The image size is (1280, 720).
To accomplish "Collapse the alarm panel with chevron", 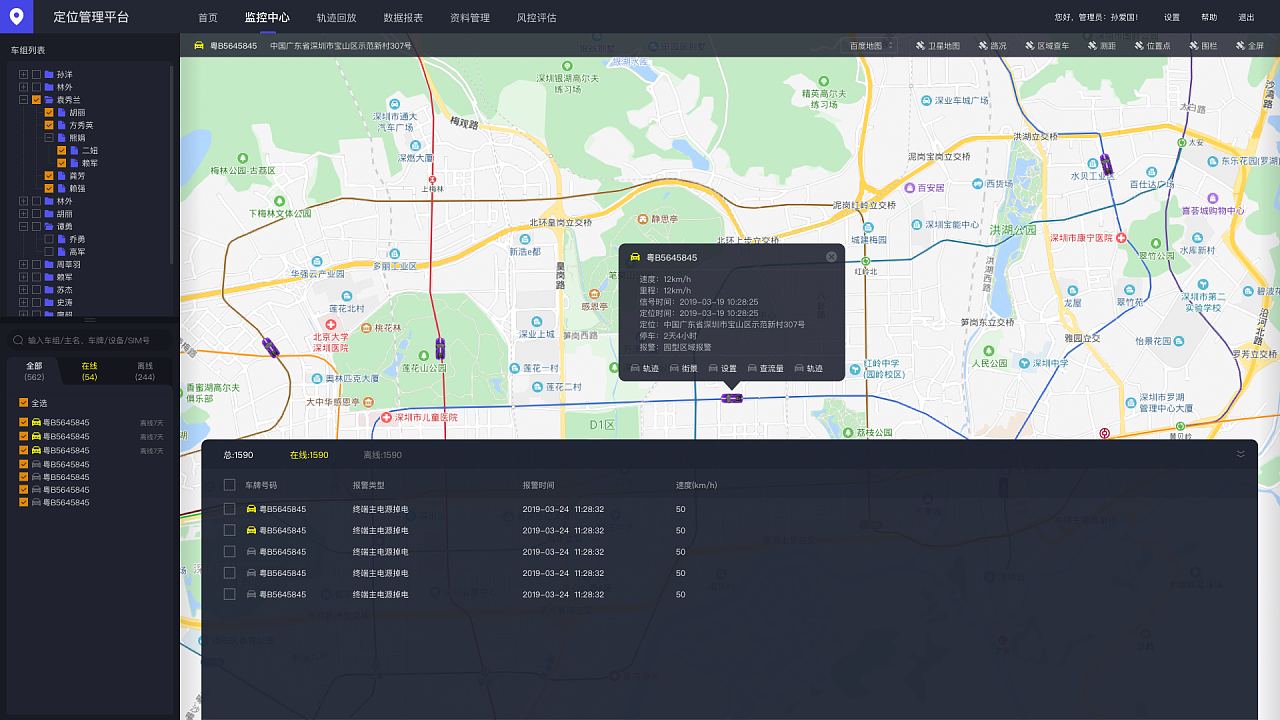I will pyautogui.click(x=1241, y=454).
